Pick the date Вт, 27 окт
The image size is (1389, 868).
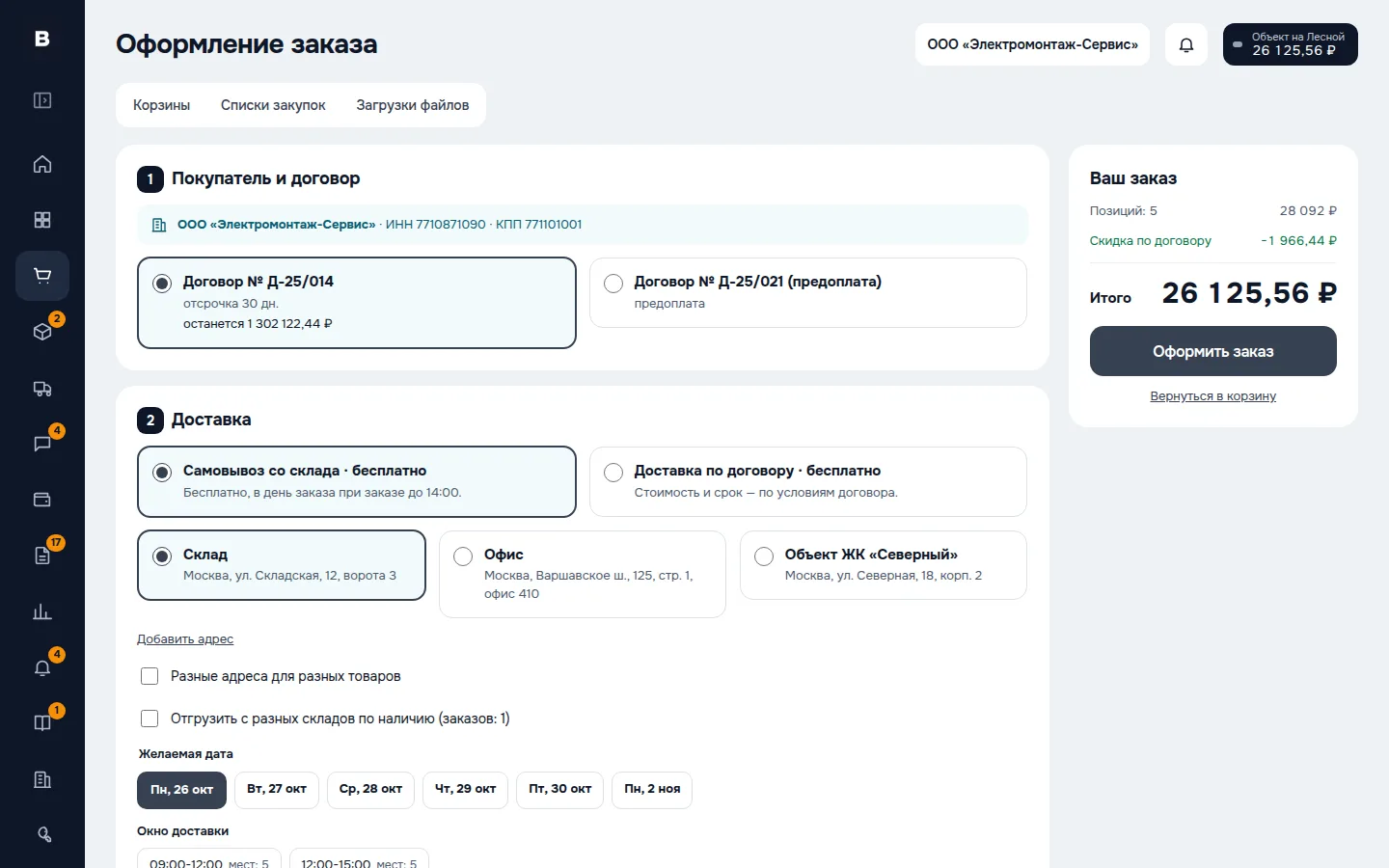[x=277, y=790]
